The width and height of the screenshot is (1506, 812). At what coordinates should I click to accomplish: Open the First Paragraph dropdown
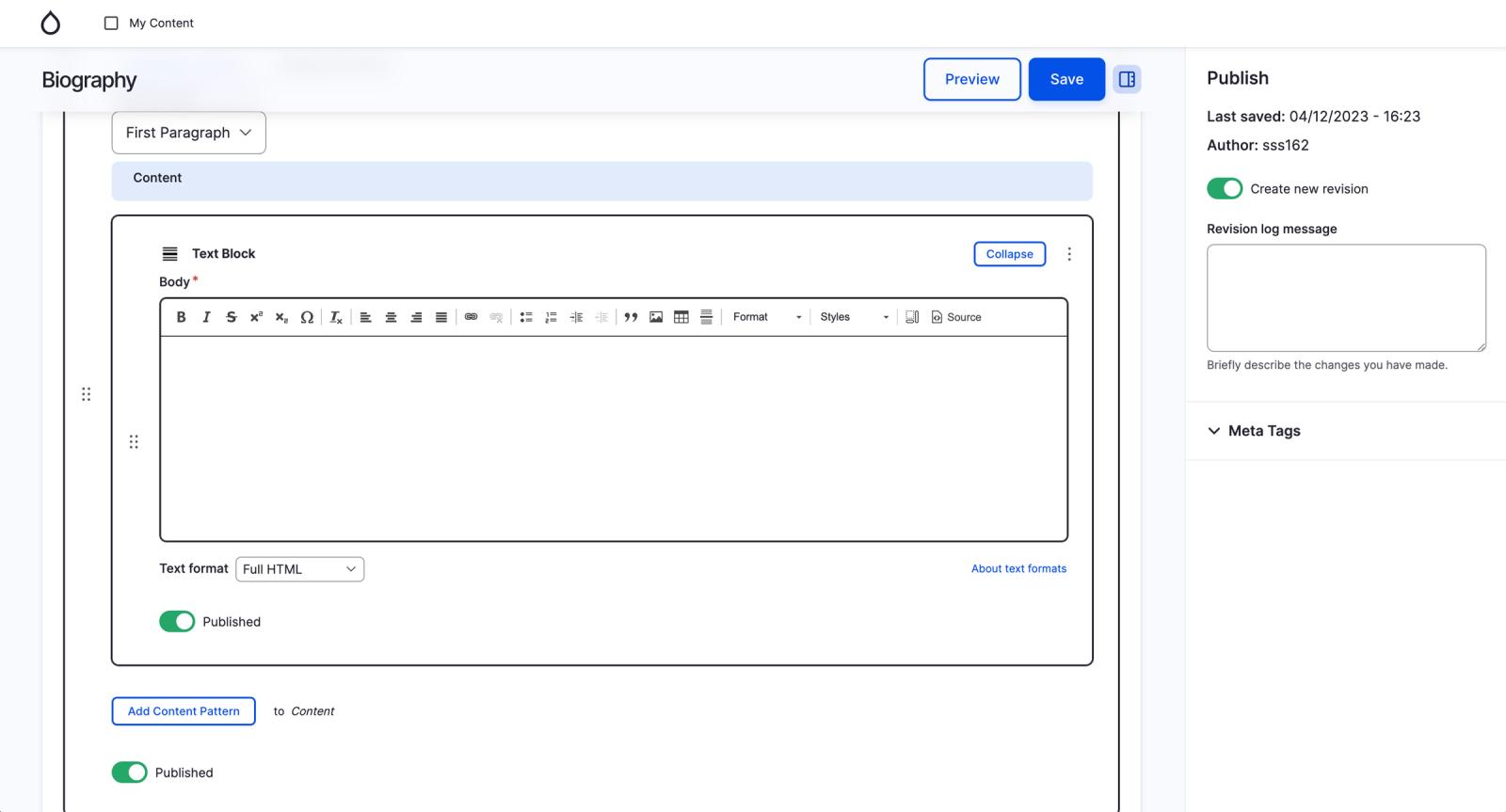(x=188, y=133)
